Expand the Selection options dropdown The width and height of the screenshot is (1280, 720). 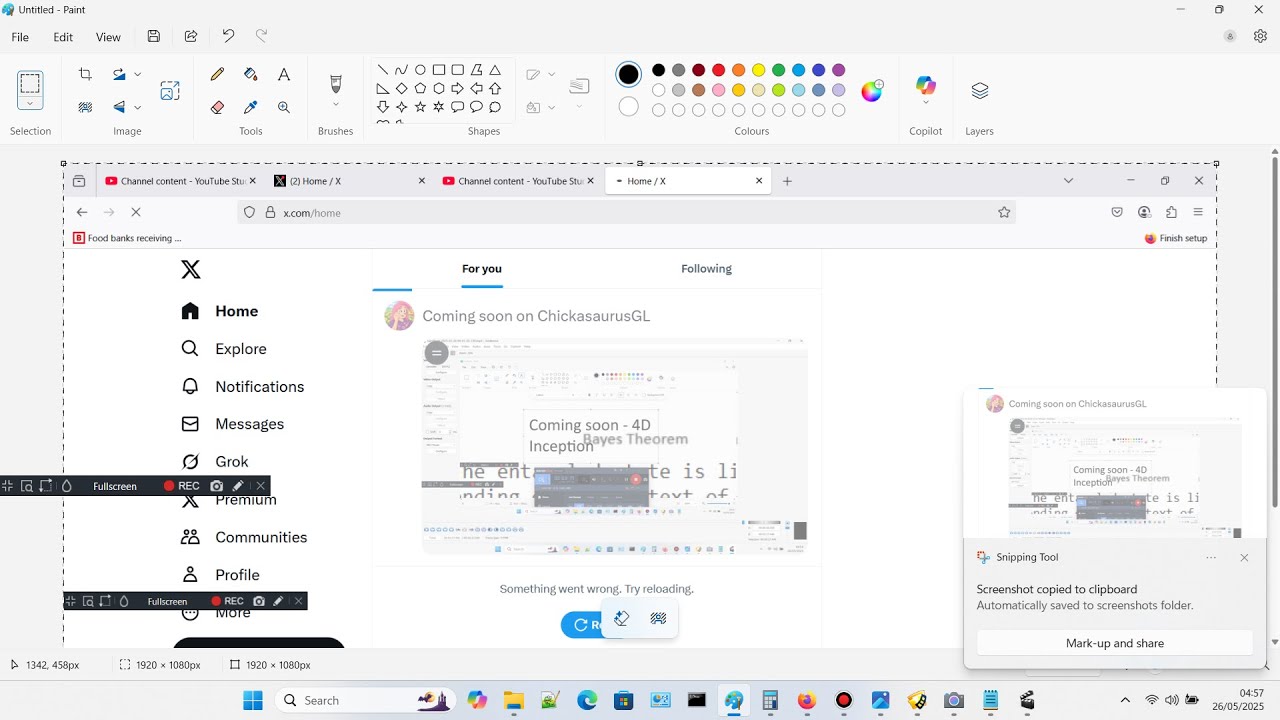[x=30, y=103]
